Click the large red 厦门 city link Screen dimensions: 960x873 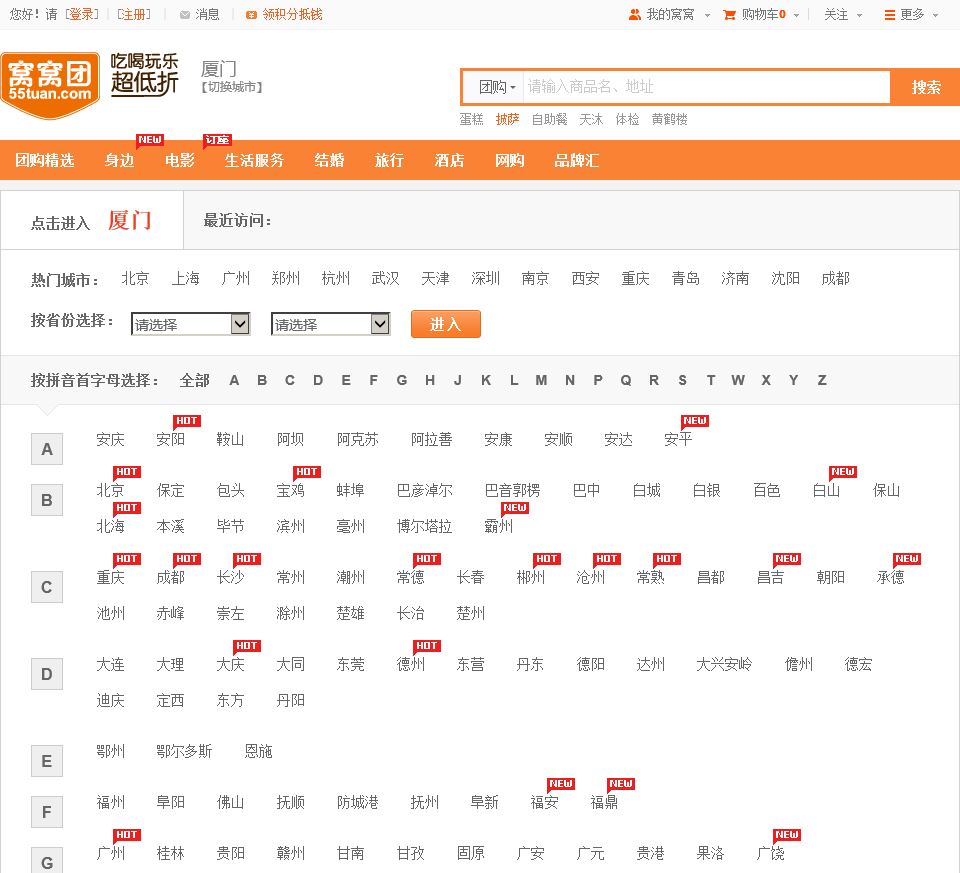pyautogui.click(x=130, y=220)
